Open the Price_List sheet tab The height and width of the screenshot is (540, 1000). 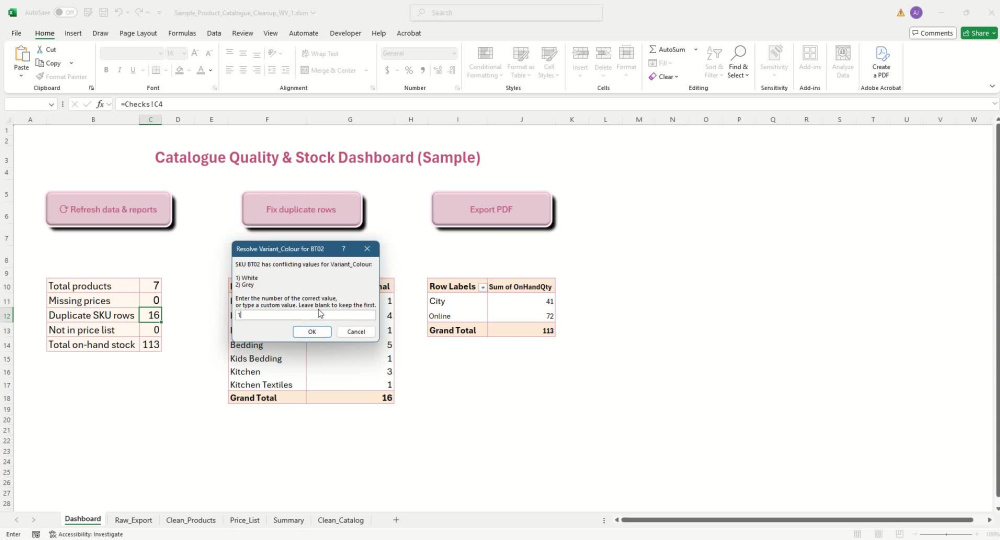(245, 520)
